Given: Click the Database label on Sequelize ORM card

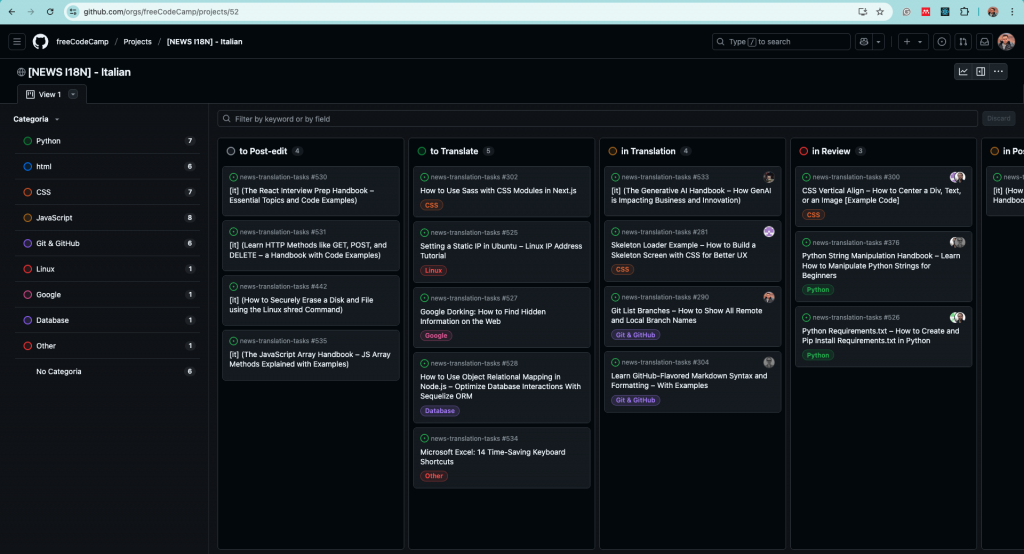Looking at the screenshot, I should pyautogui.click(x=440, y=411).
